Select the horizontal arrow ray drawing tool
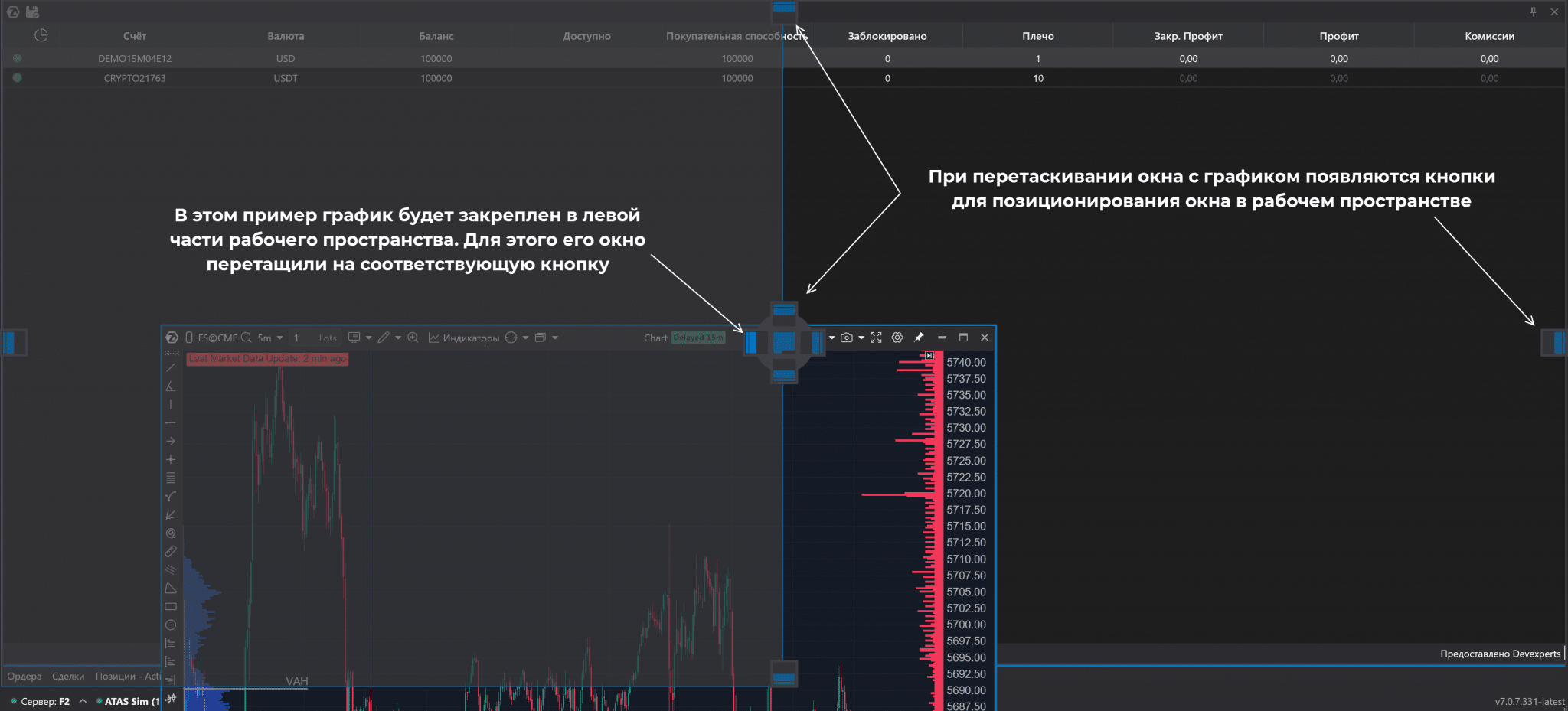Viewport: 1568px width, 711px height. pos(171,442)
